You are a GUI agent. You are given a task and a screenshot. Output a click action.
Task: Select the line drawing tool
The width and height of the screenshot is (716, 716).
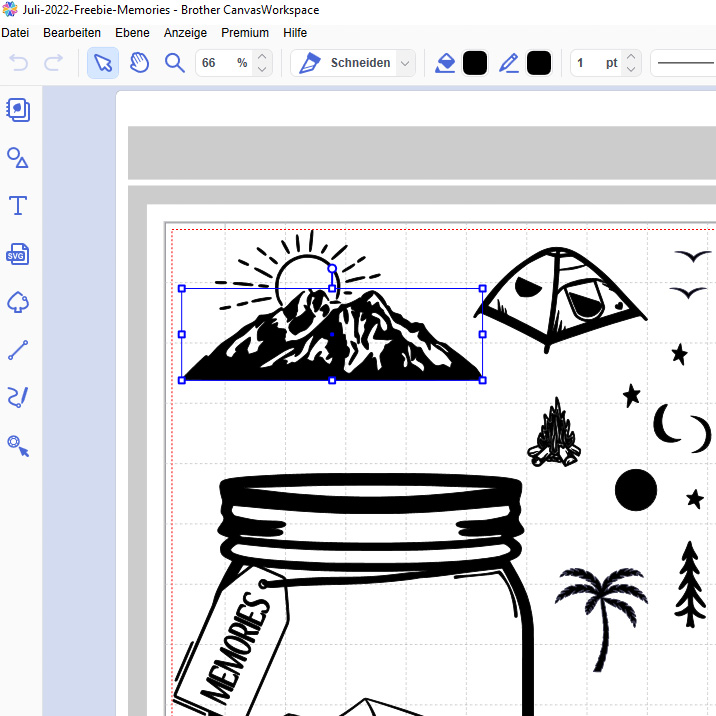pyautogui.click(x=18, y=350)
